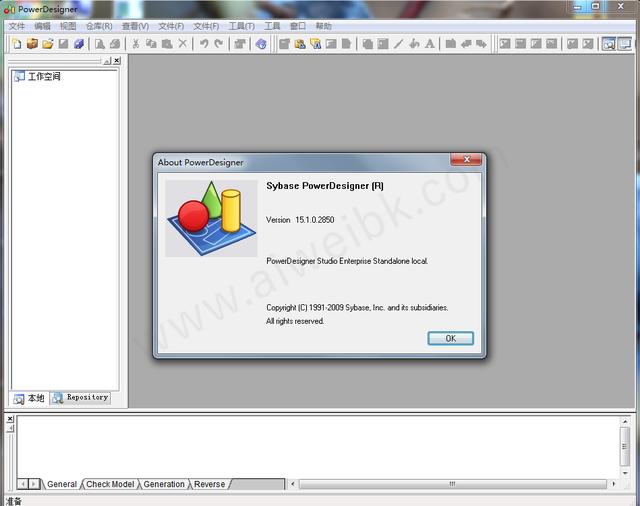640x506 pixels.
Task: Click the output vertical scrollbar thumb
Action: pos(624,446)
